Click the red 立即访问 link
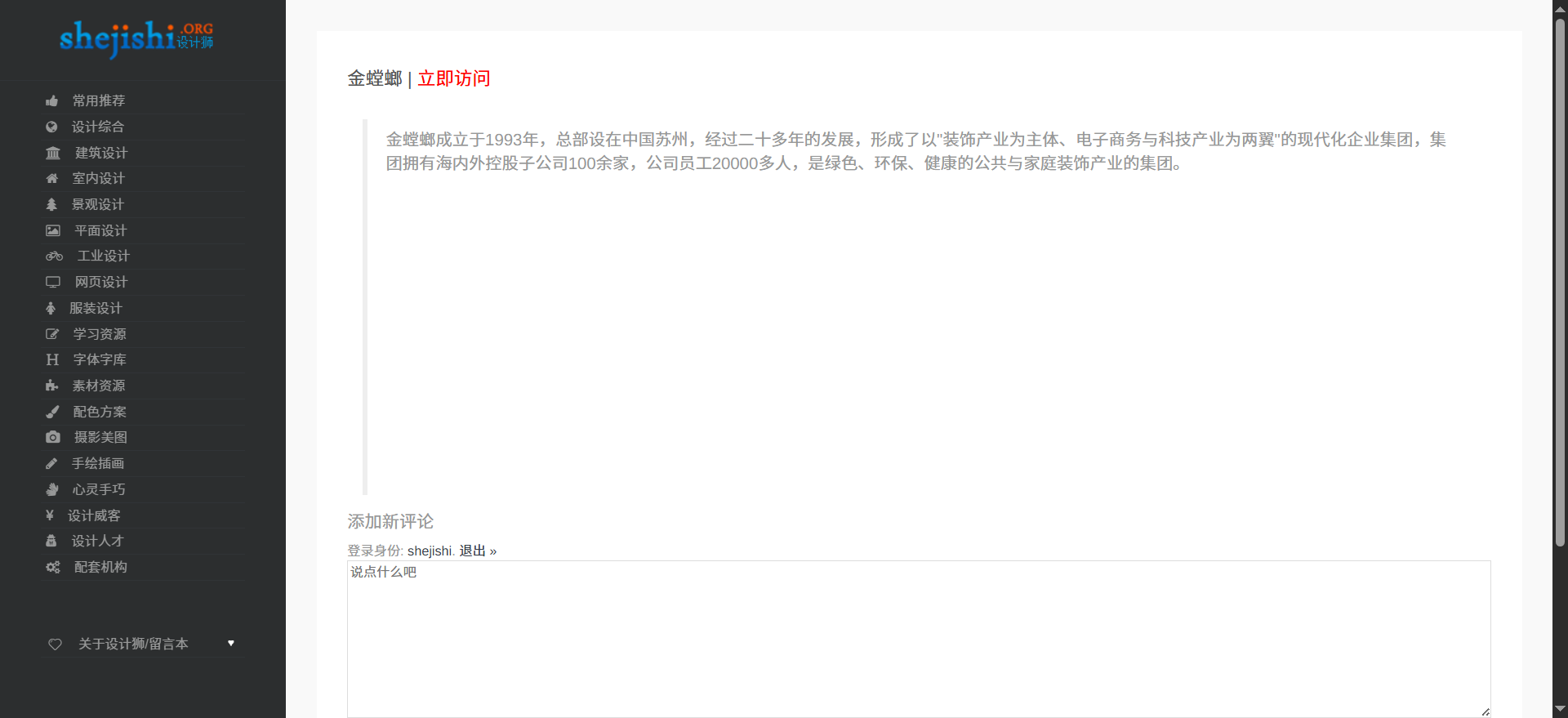 [x=454, y=78]
